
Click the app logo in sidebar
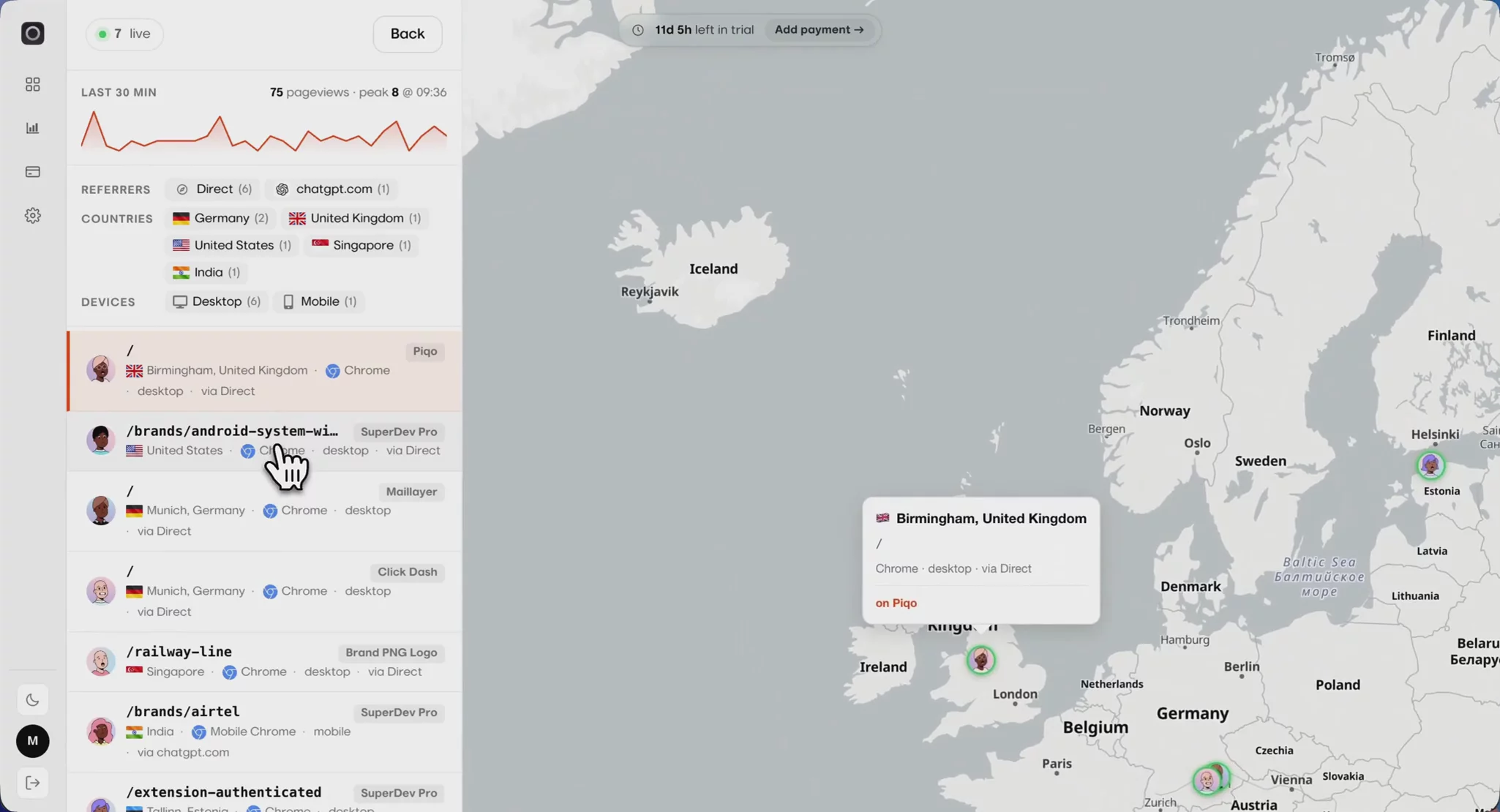(x=32, y=34)
